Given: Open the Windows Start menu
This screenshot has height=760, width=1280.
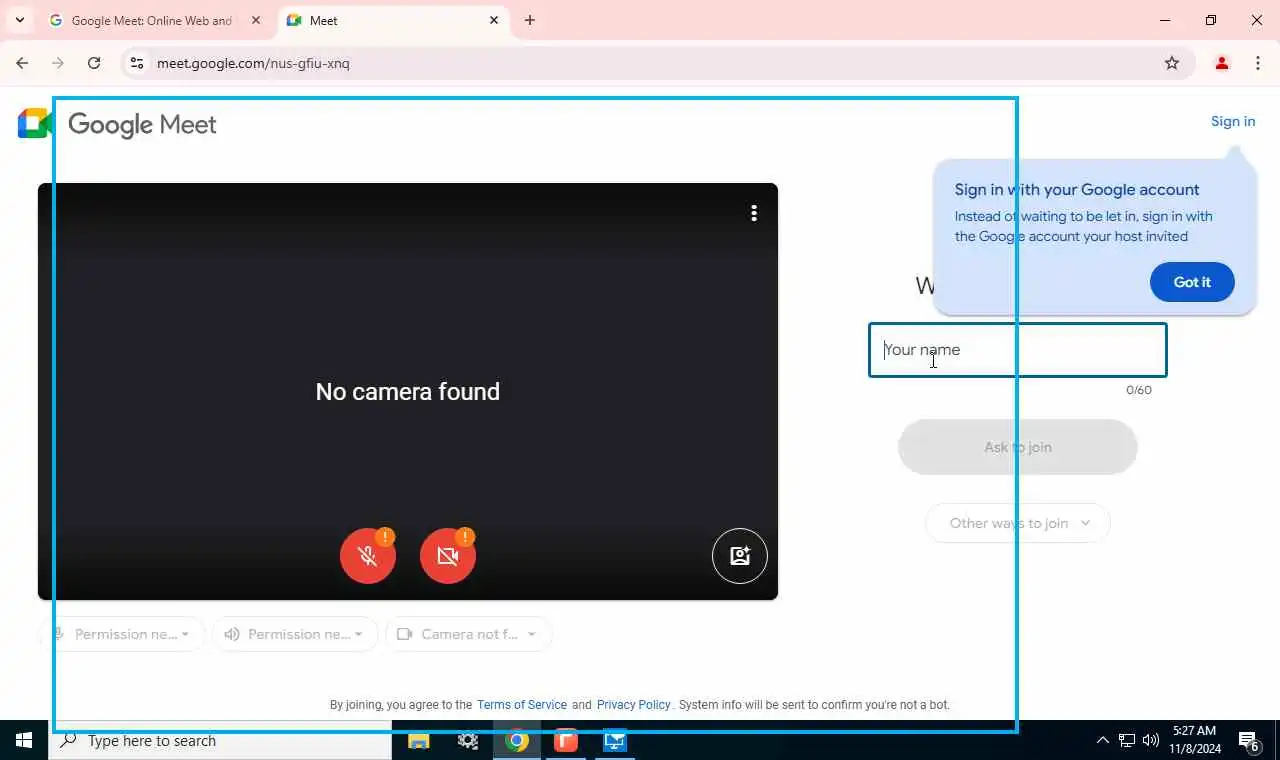Looking at the screenshot, I should [24, 741].
